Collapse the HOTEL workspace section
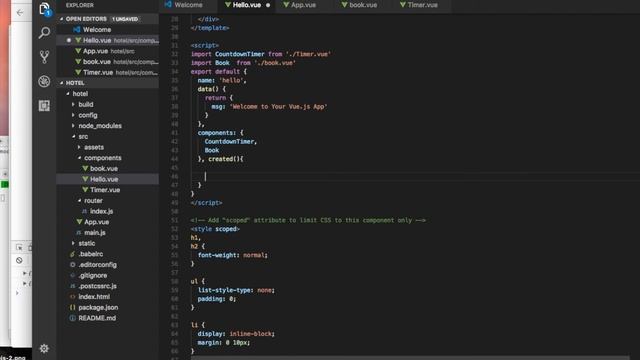640x360 pixels. (x=62, y=83)
